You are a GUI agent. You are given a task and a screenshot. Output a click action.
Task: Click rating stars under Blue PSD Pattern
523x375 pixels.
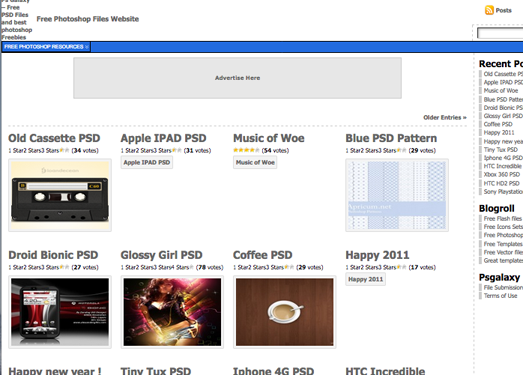tap(402, 150)
